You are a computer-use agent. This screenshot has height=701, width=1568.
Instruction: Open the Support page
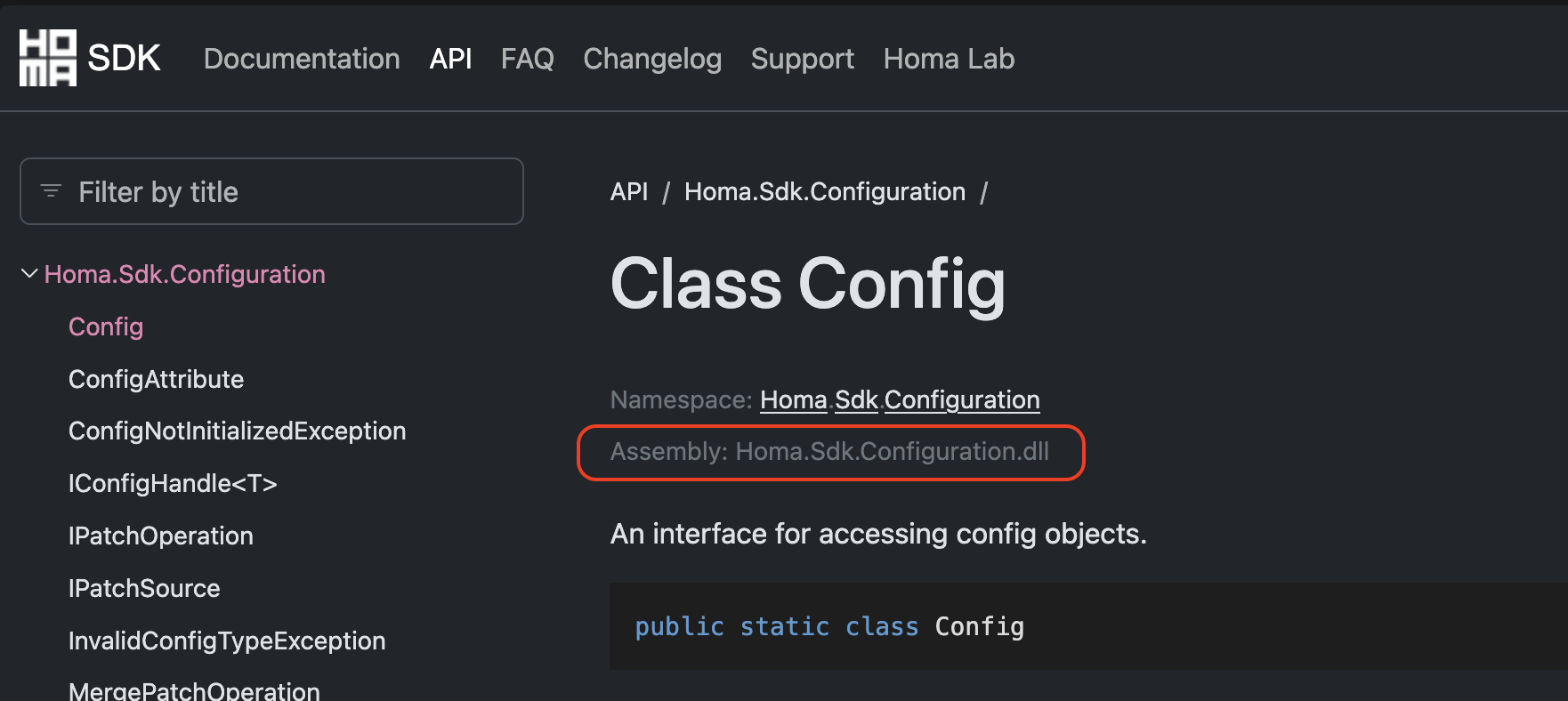pos(802,59)
